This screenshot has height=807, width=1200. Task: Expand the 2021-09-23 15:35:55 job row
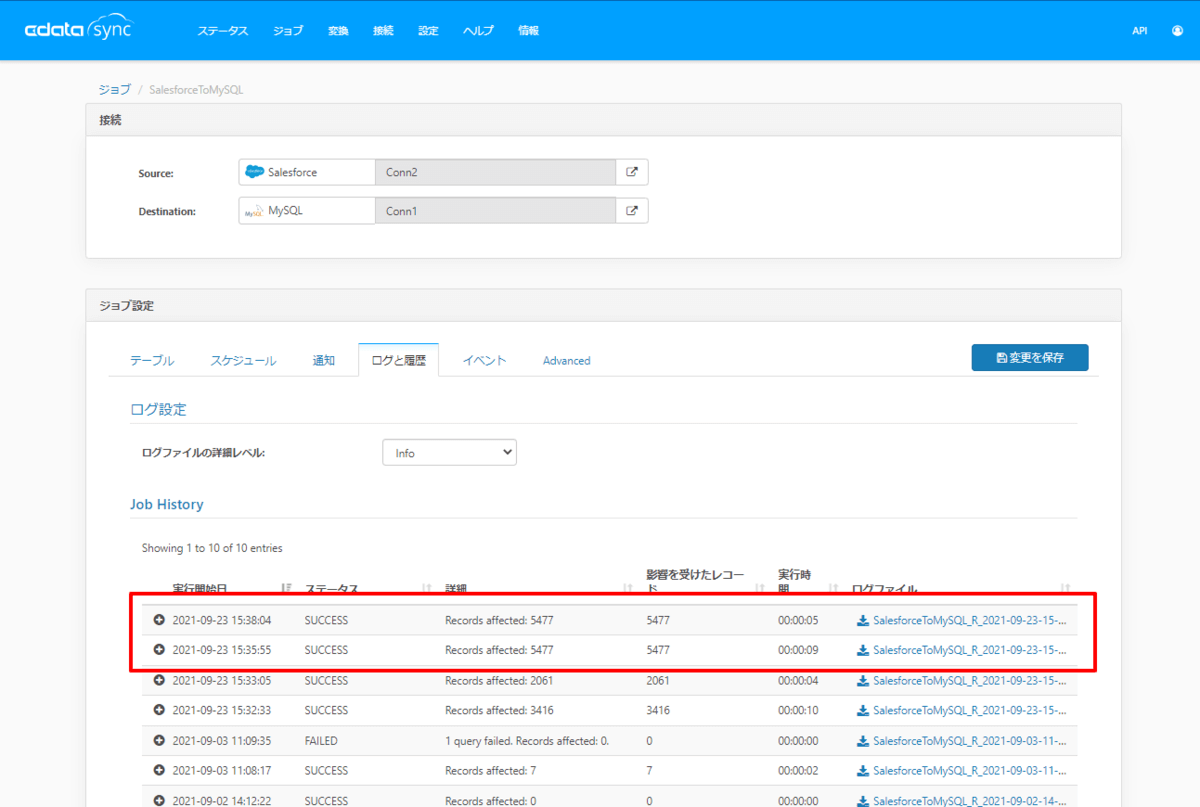[159, 650]
